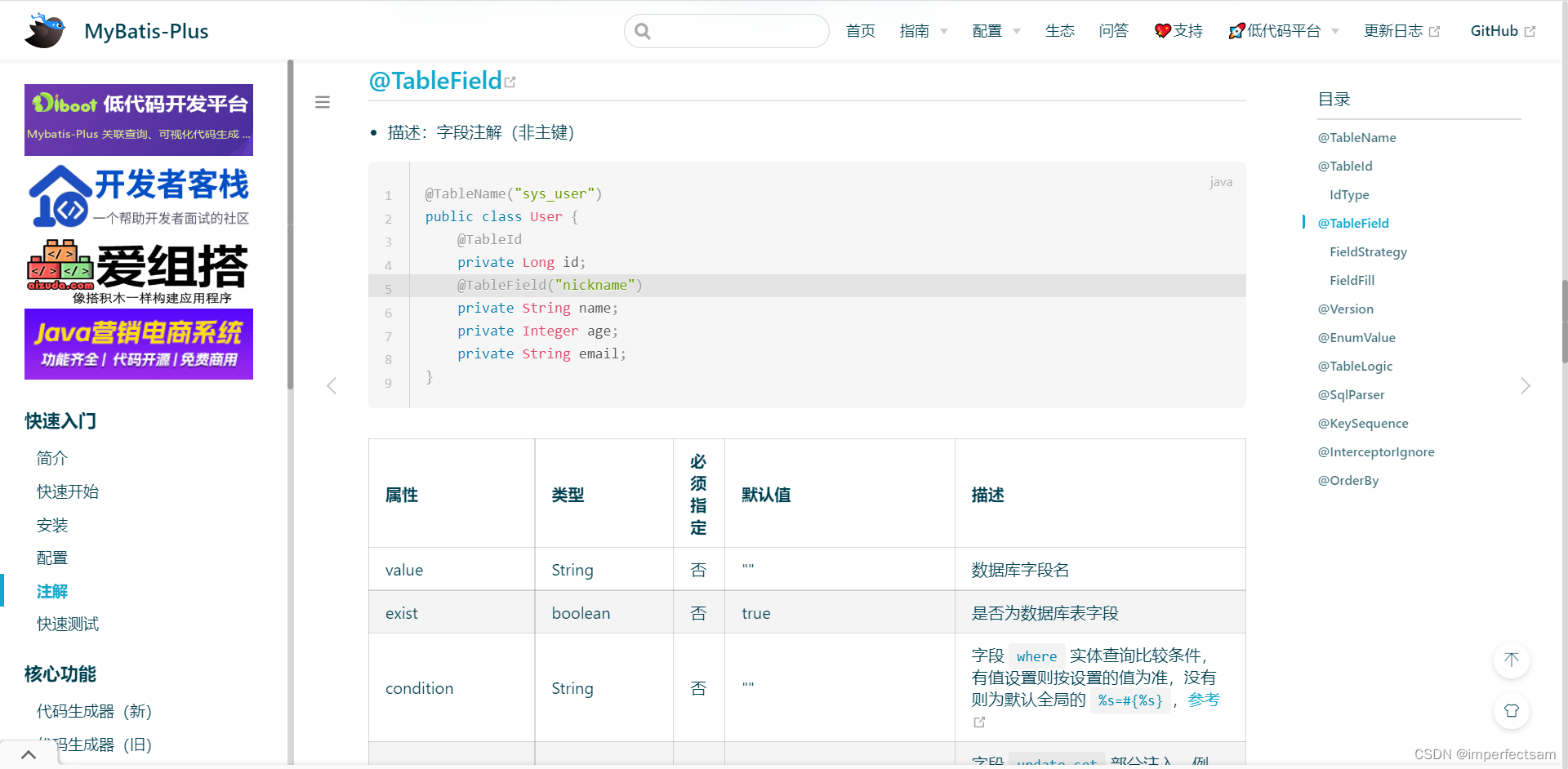Jump to @Version in table of contents
1568x769 pixels.
point(1345,309)
